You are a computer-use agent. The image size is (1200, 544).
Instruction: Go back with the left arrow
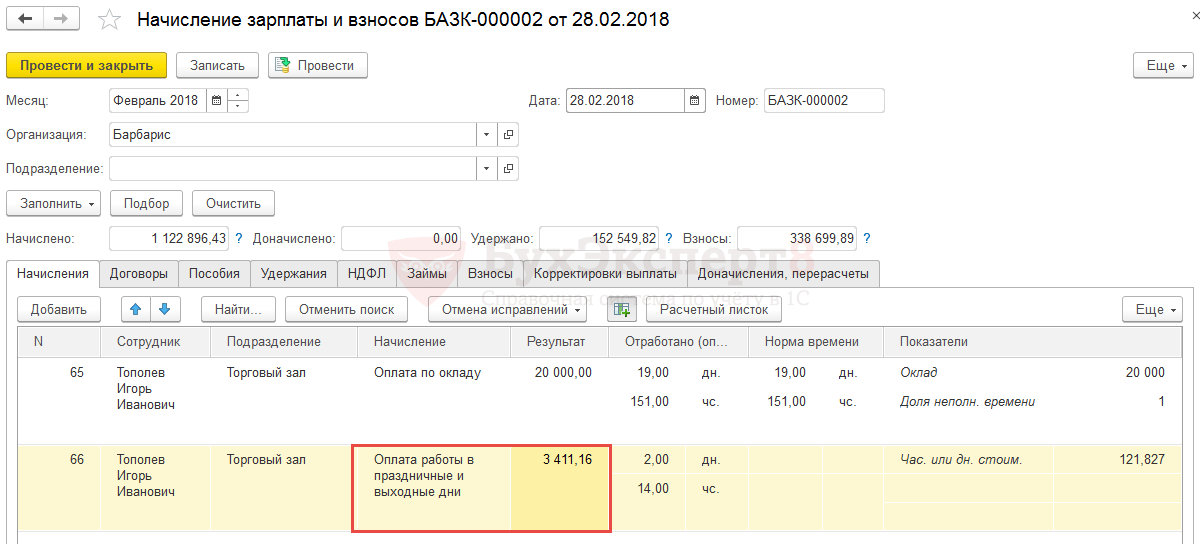click(26, 19)
